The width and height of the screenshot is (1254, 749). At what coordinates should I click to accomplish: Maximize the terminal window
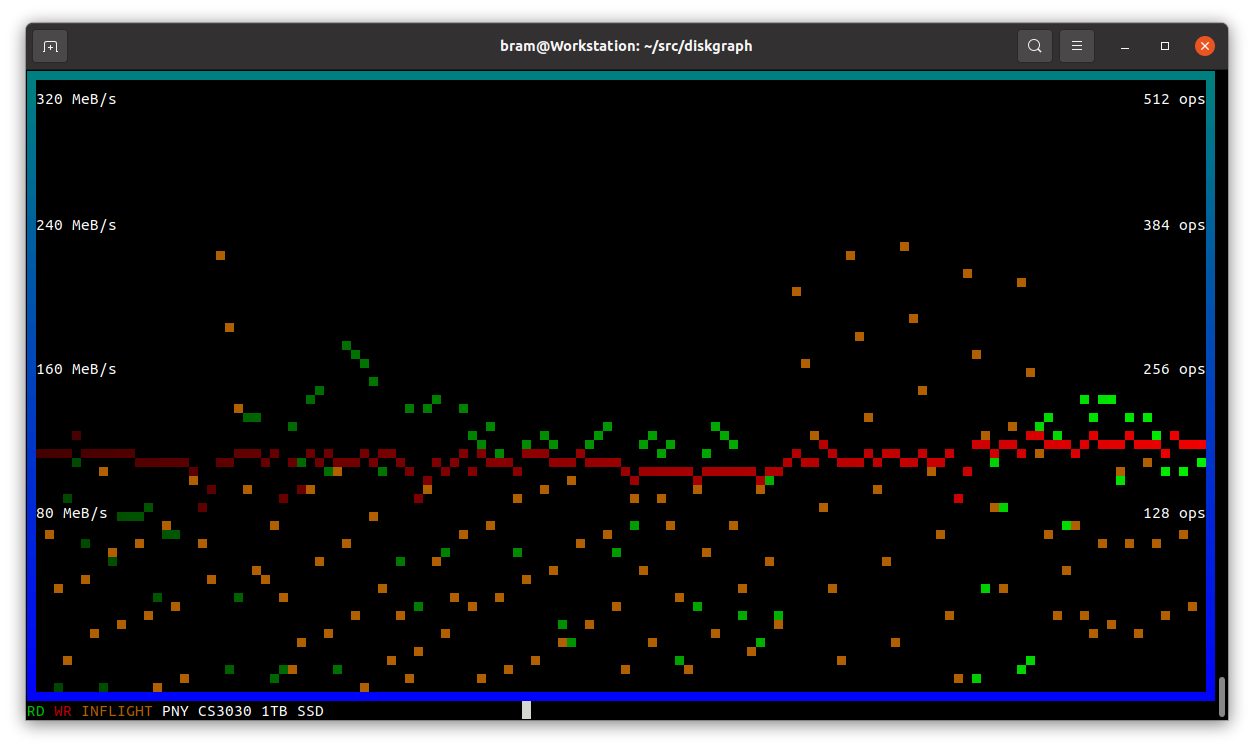point(1165,46)
